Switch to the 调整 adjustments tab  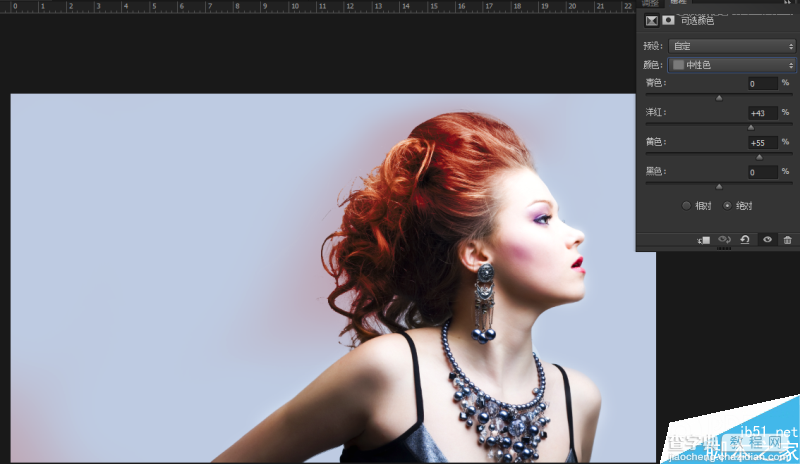(650, 3)
